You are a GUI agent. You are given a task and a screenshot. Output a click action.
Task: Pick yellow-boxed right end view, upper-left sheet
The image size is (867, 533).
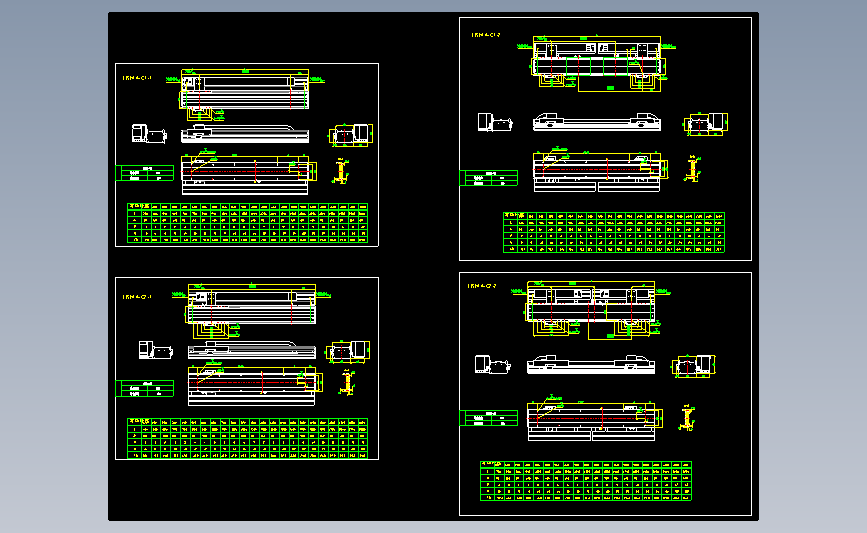[x=352, y=135]
